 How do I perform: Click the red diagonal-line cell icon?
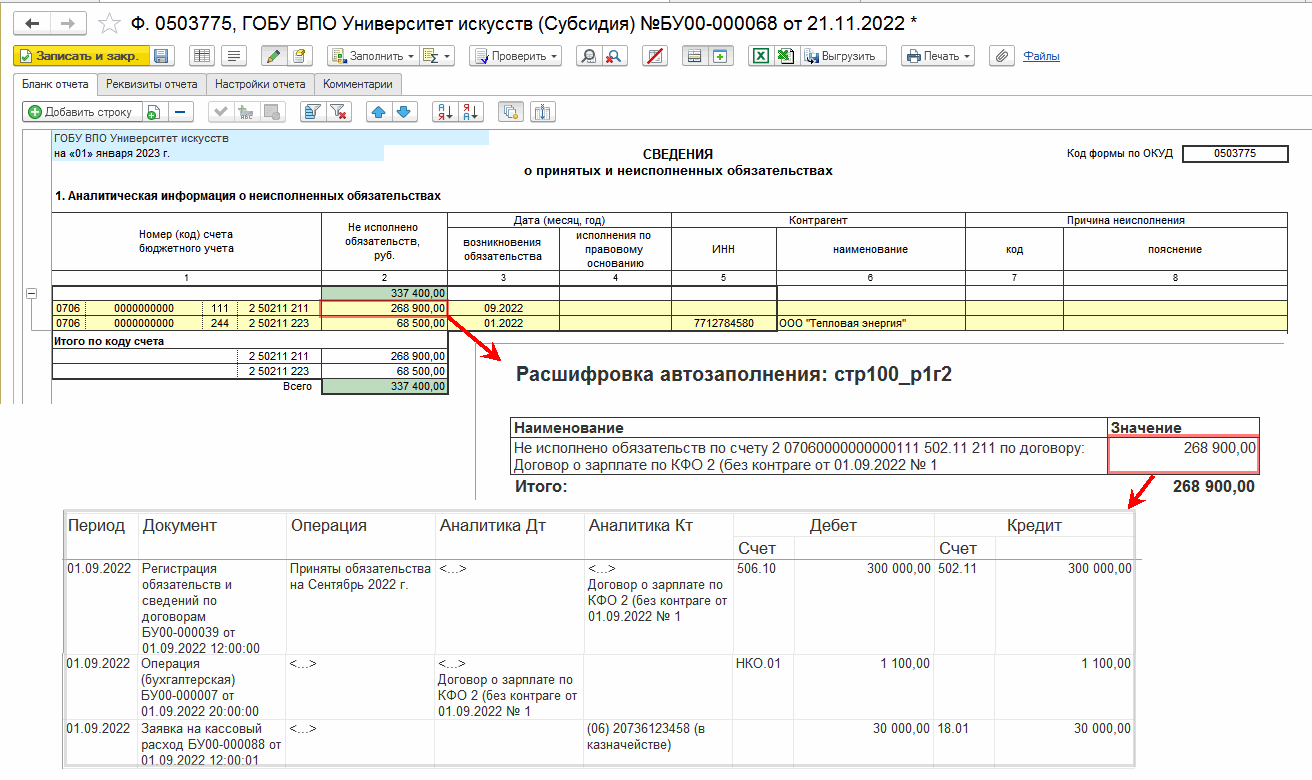[x=655, y=56]
